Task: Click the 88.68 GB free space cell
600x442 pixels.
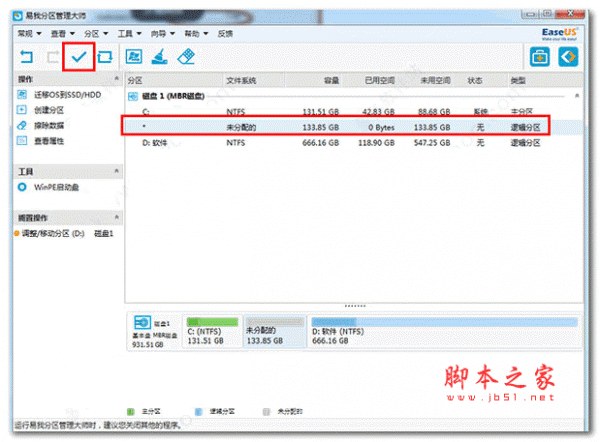Action: [434, 112]
